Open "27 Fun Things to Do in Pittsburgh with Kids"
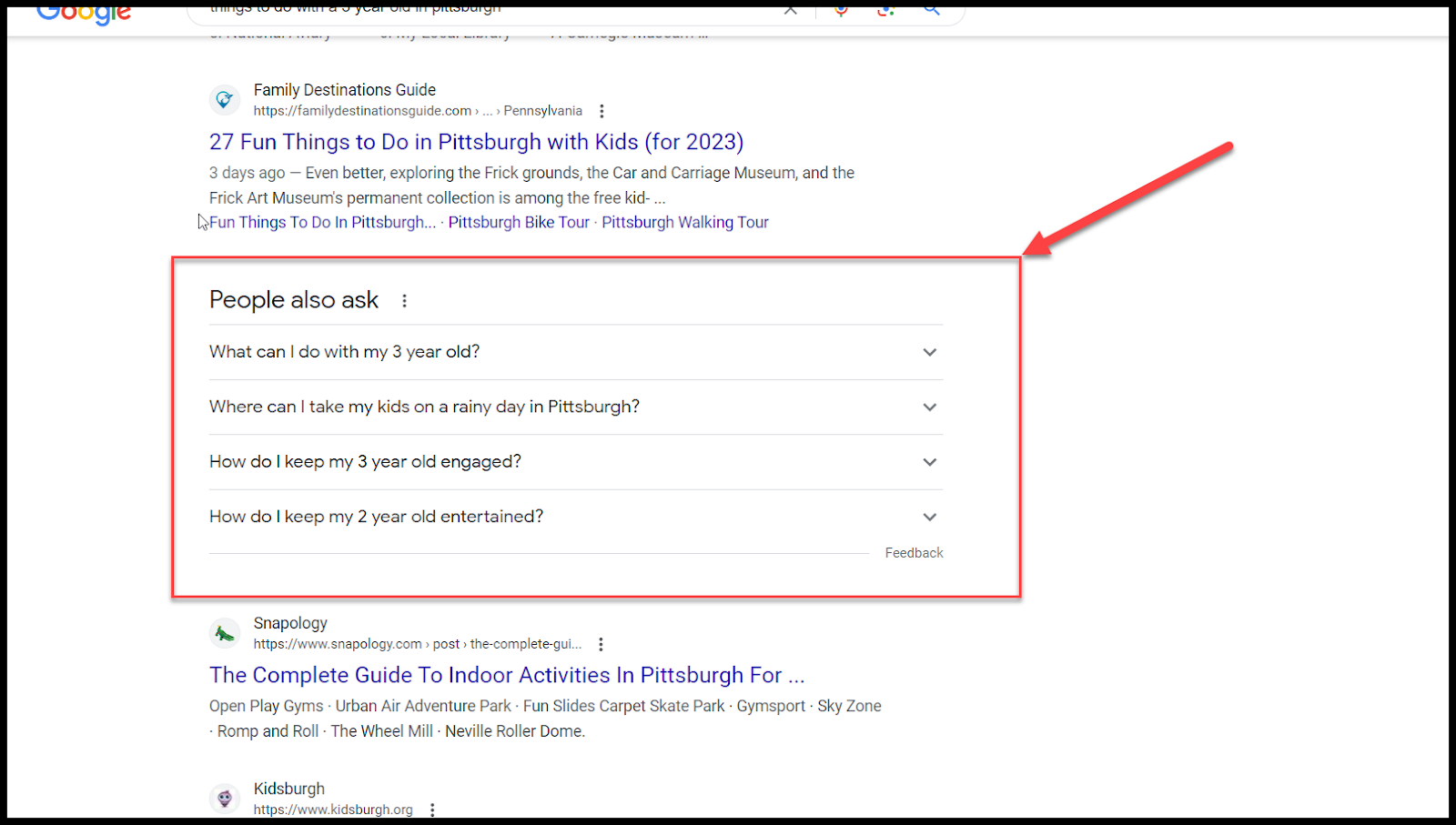 [476, 142]
